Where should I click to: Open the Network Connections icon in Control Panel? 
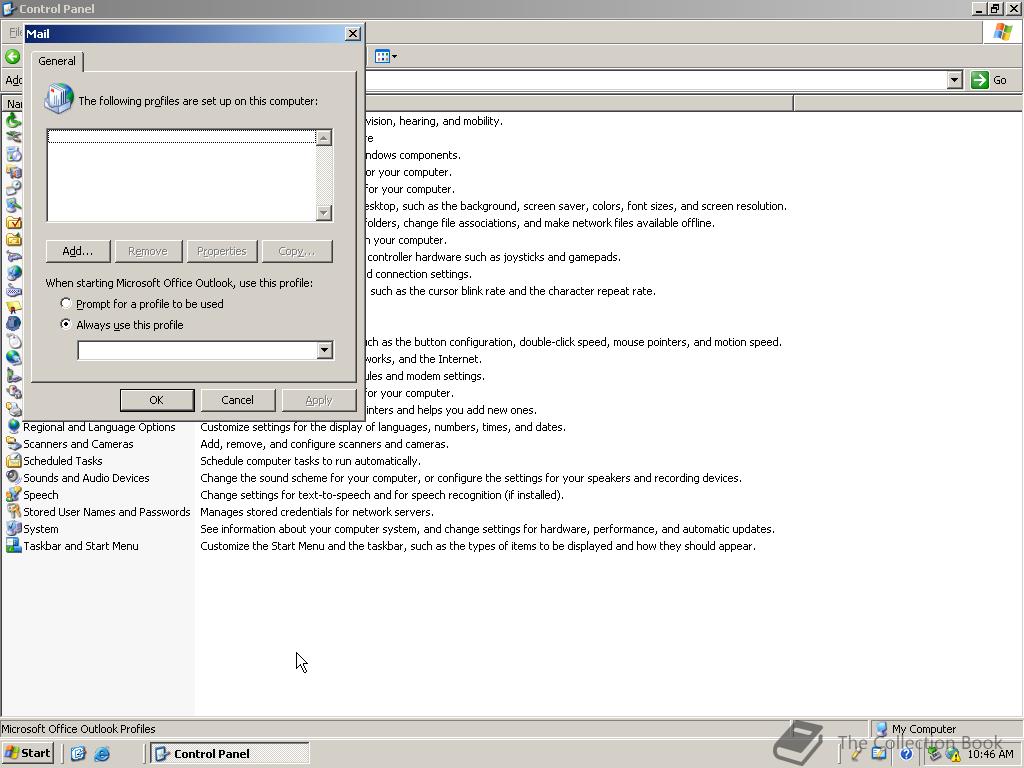click(13, 358)
